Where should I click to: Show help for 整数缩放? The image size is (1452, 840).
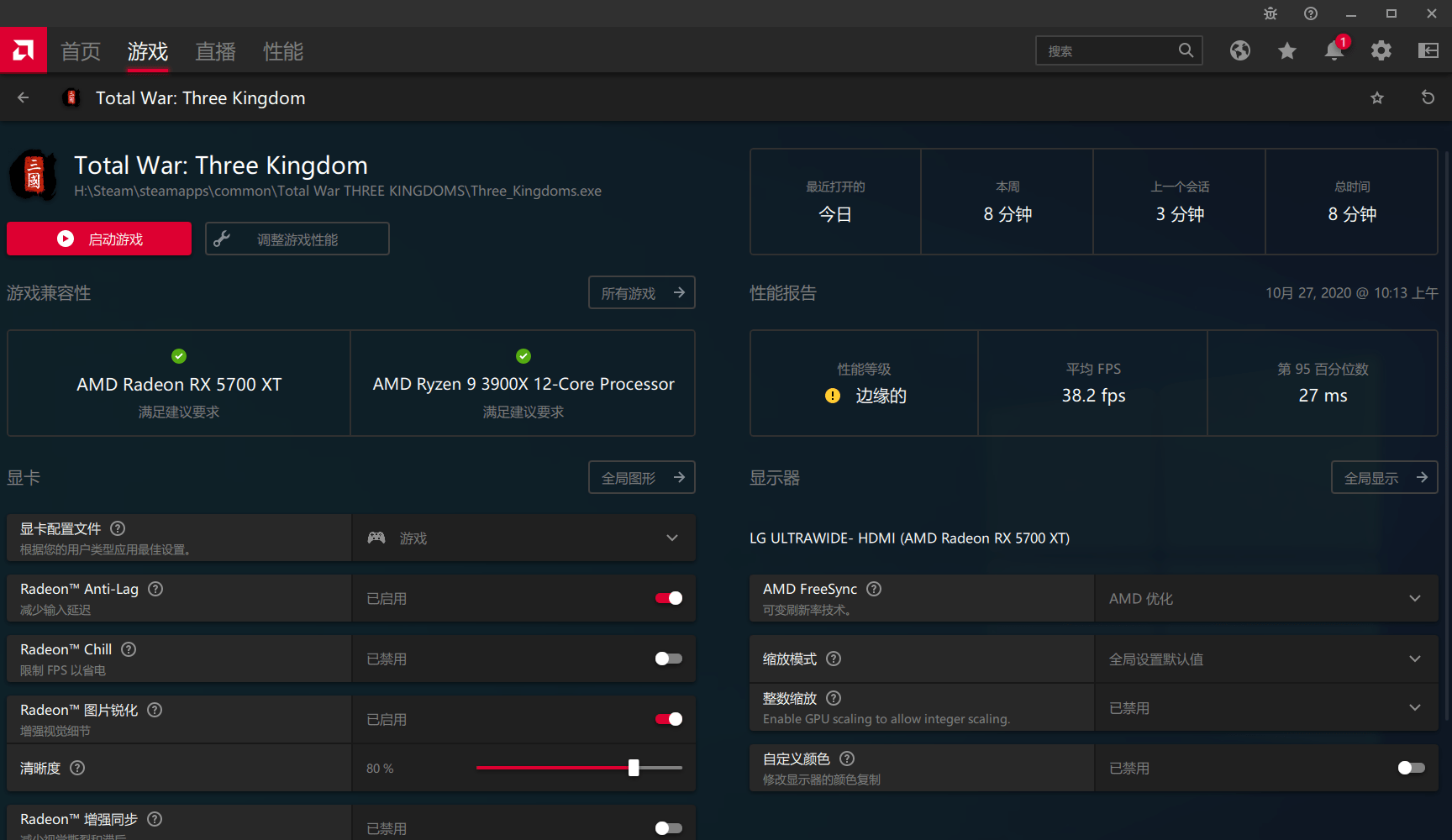pos(834,698)
